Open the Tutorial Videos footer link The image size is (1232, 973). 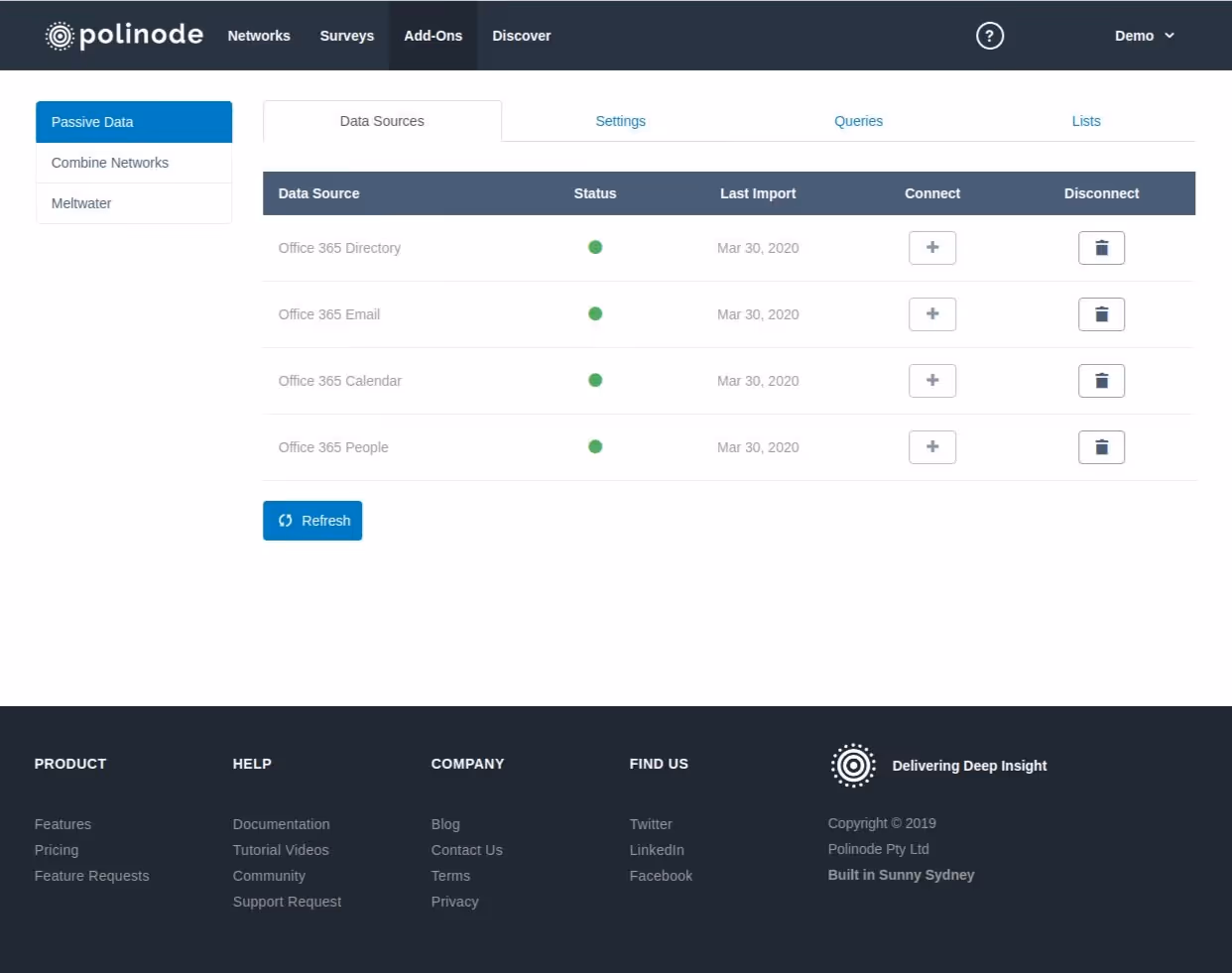click(281, 850)
